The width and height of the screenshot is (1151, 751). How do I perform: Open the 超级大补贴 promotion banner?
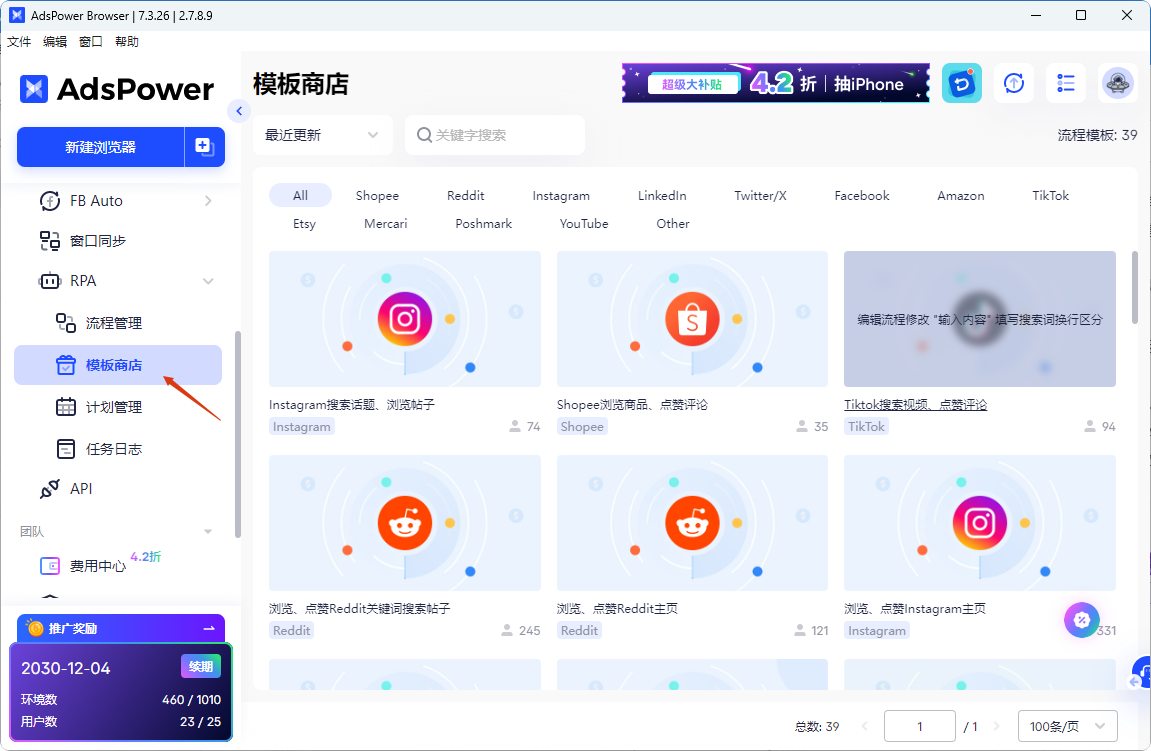[x=776, y=83]
